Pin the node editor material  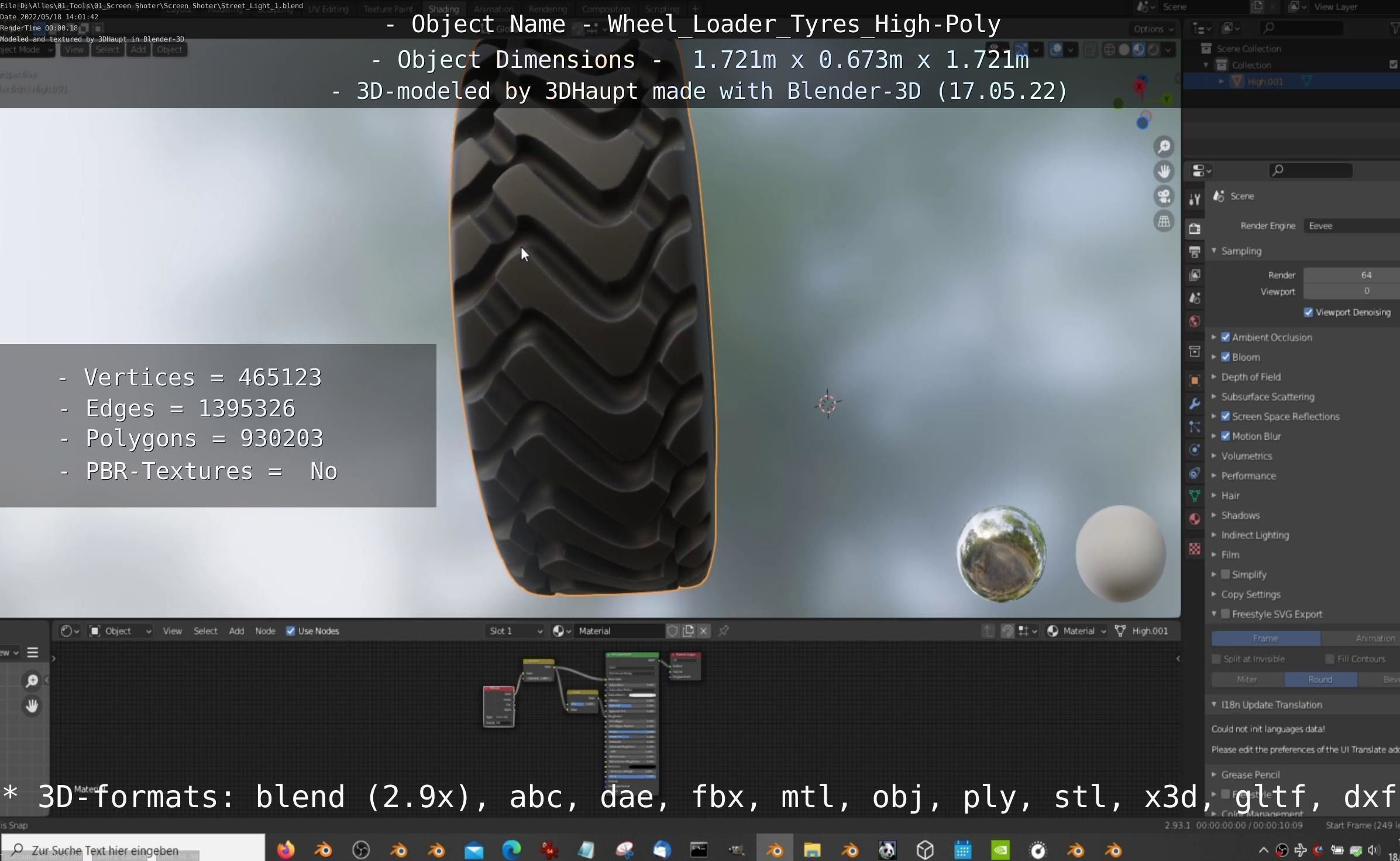click(724, 631)
